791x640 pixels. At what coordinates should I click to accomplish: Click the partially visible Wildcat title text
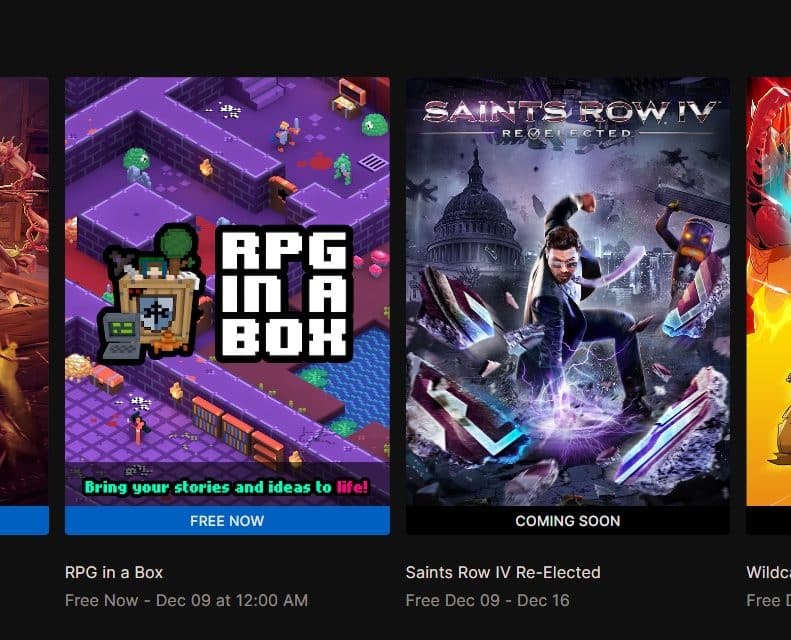(x=768, y=572)
